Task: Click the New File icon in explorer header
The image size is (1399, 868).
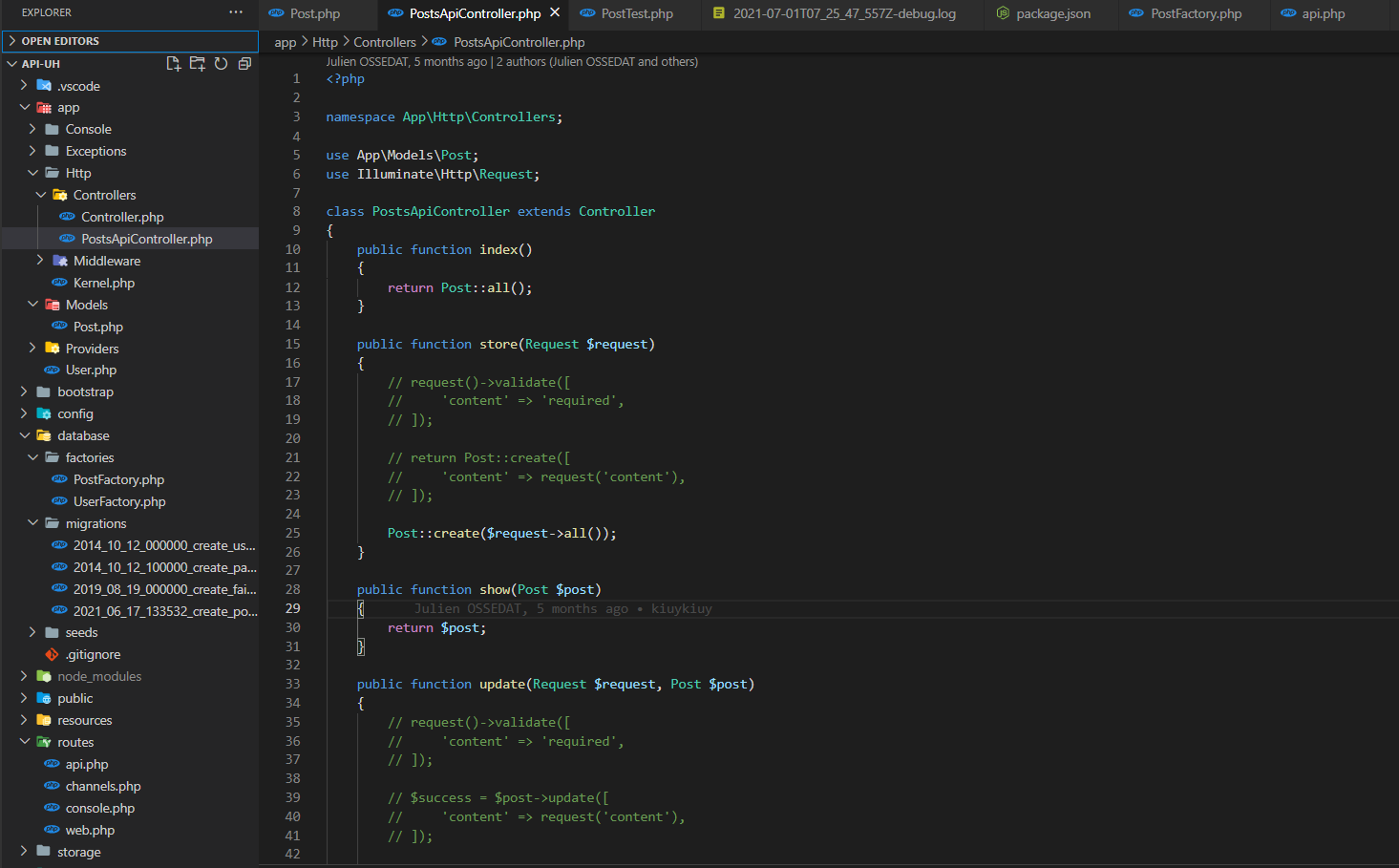Action: coord(174,64)
